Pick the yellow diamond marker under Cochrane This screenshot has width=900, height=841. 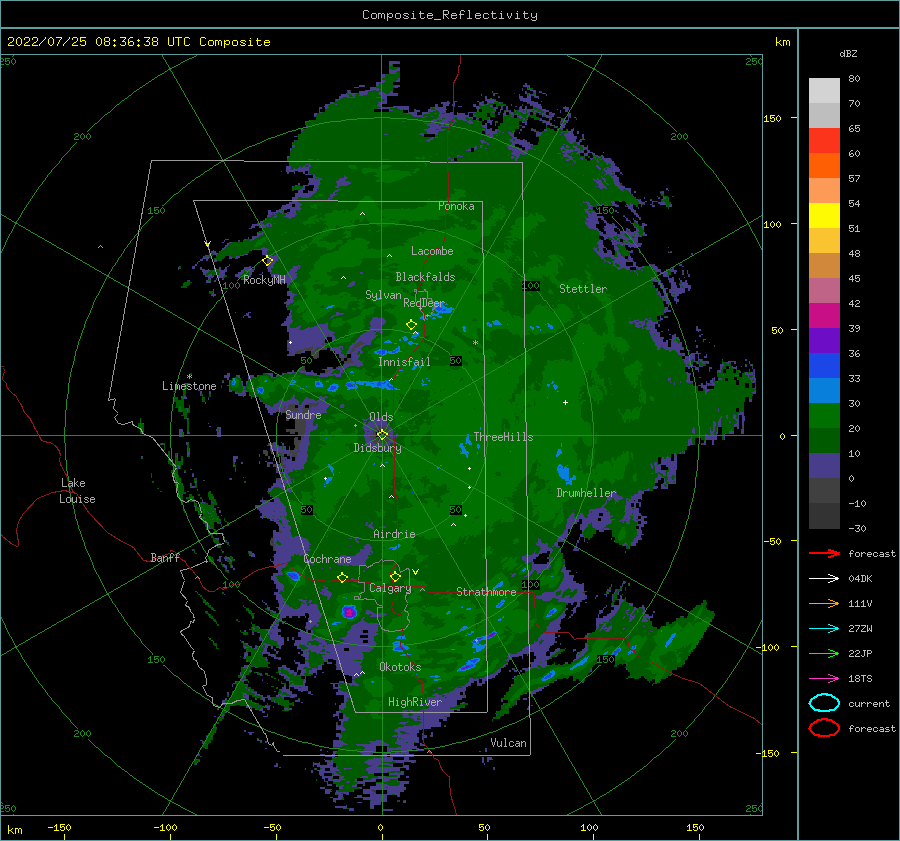342,578
